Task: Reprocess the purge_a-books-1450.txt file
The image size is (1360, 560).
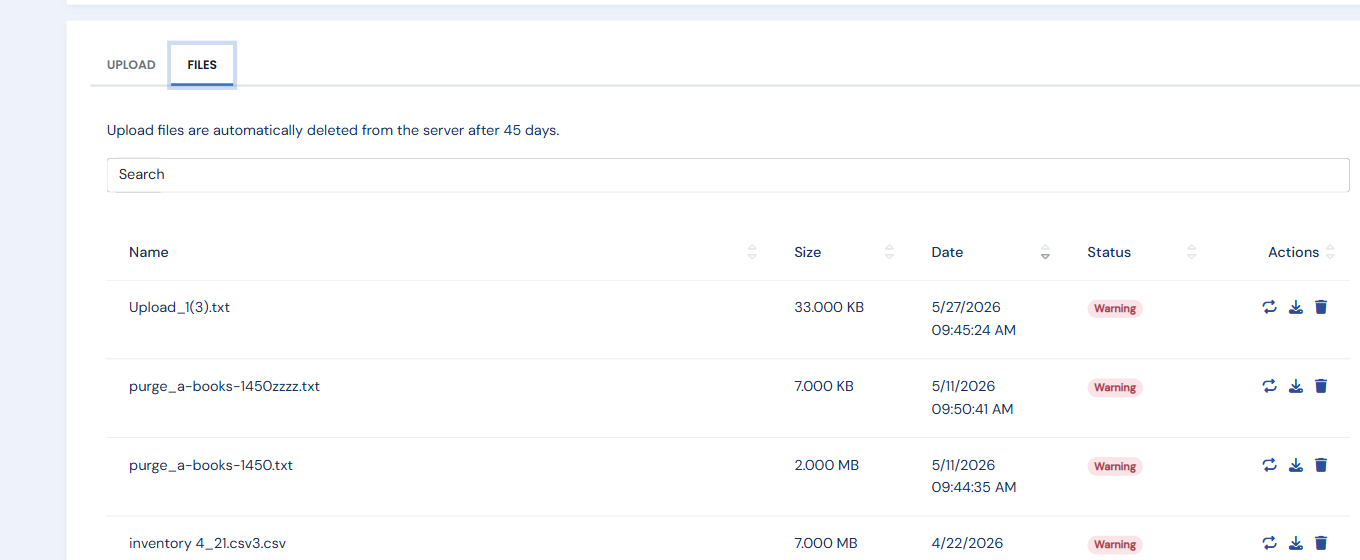Action: pos(1270,465)
